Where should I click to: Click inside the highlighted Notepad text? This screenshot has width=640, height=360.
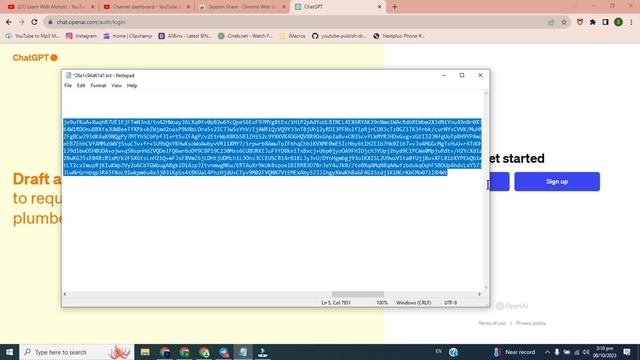click(x=272, y=147)
